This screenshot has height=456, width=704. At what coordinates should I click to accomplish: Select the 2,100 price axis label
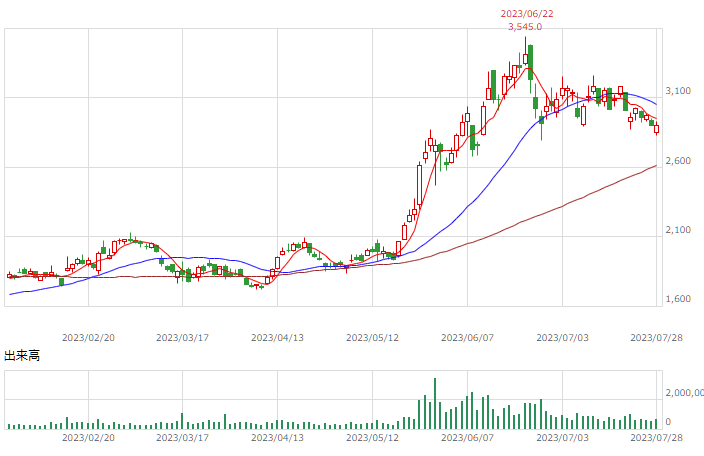click(x=678, y=230)
